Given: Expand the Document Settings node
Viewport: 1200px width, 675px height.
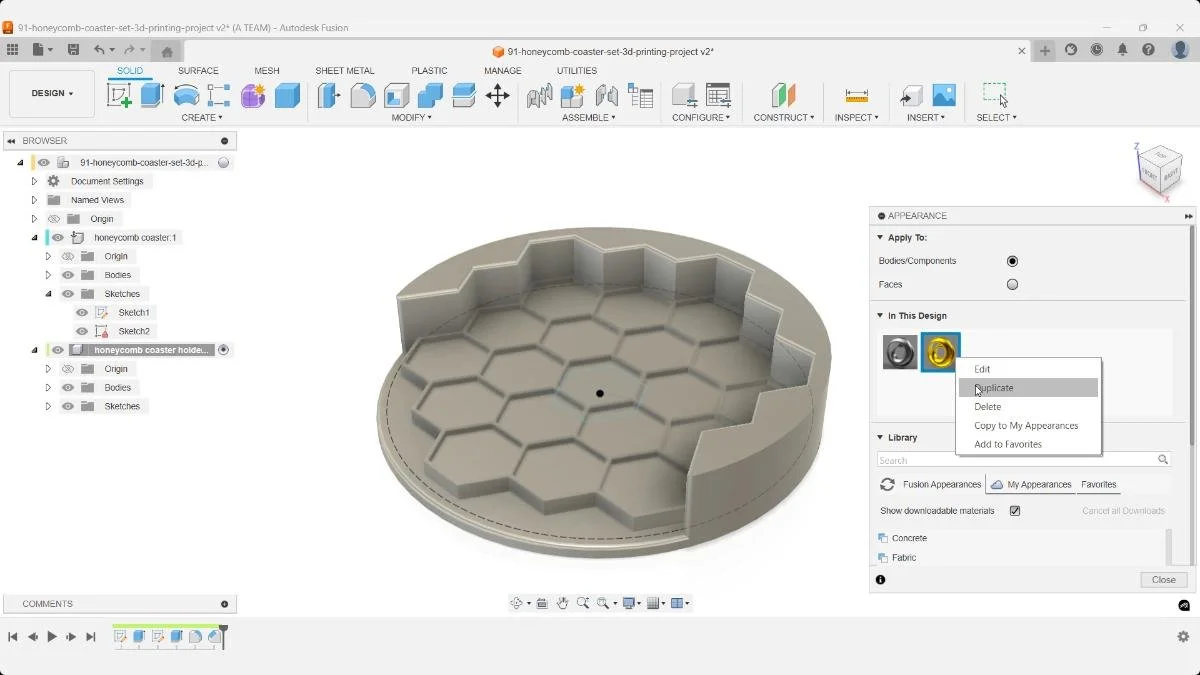Looking at the screenshot, I should click(x=33, y=181).
